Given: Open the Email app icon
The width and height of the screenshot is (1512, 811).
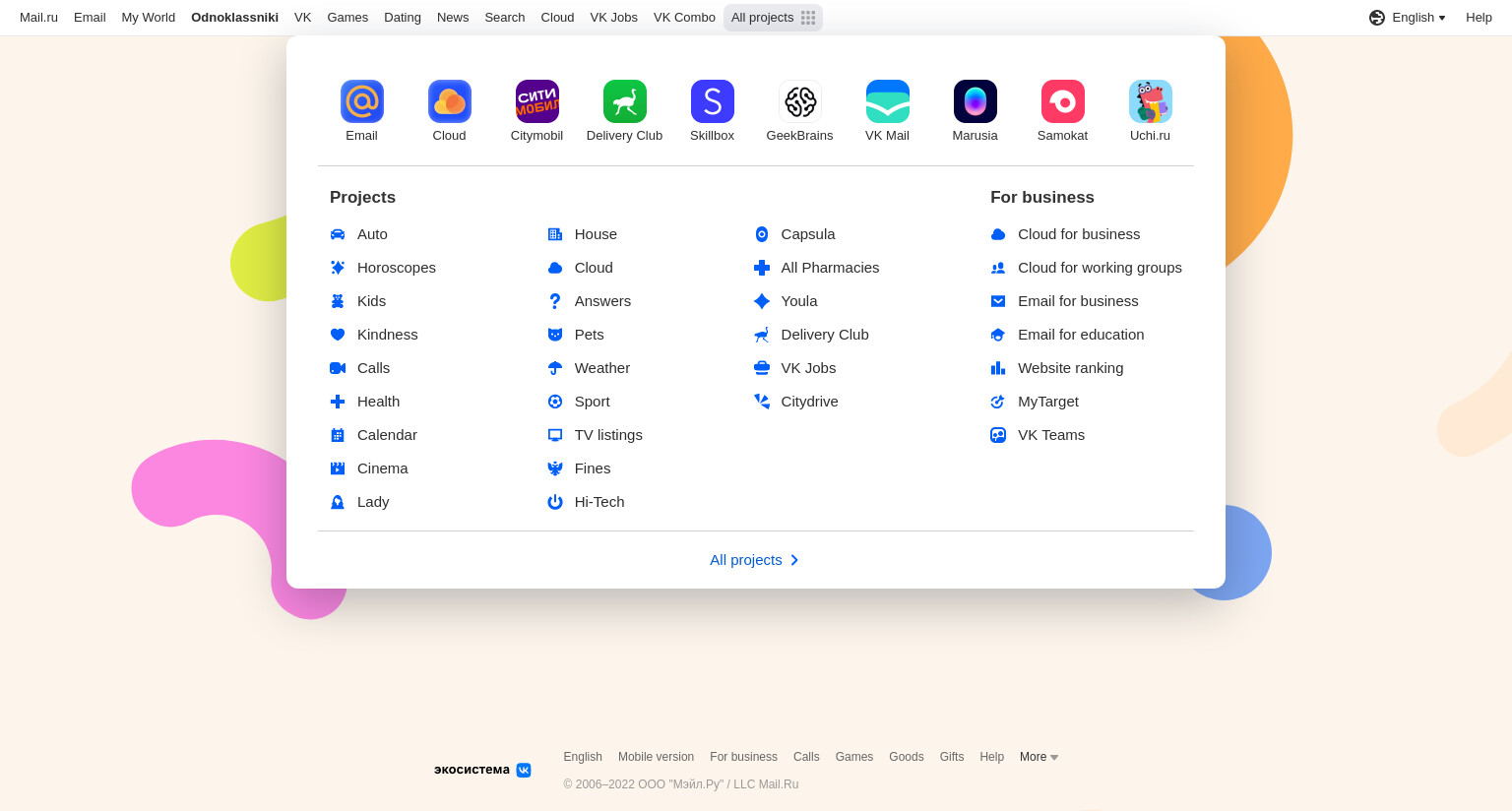Looking at the screenshot, I should tap(362, 101).
